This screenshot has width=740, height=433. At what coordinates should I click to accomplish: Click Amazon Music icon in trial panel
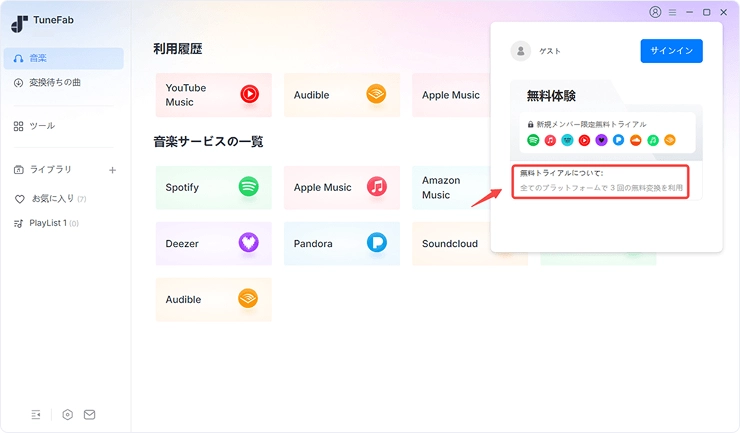pyautogui.click(x=567, y=140)
